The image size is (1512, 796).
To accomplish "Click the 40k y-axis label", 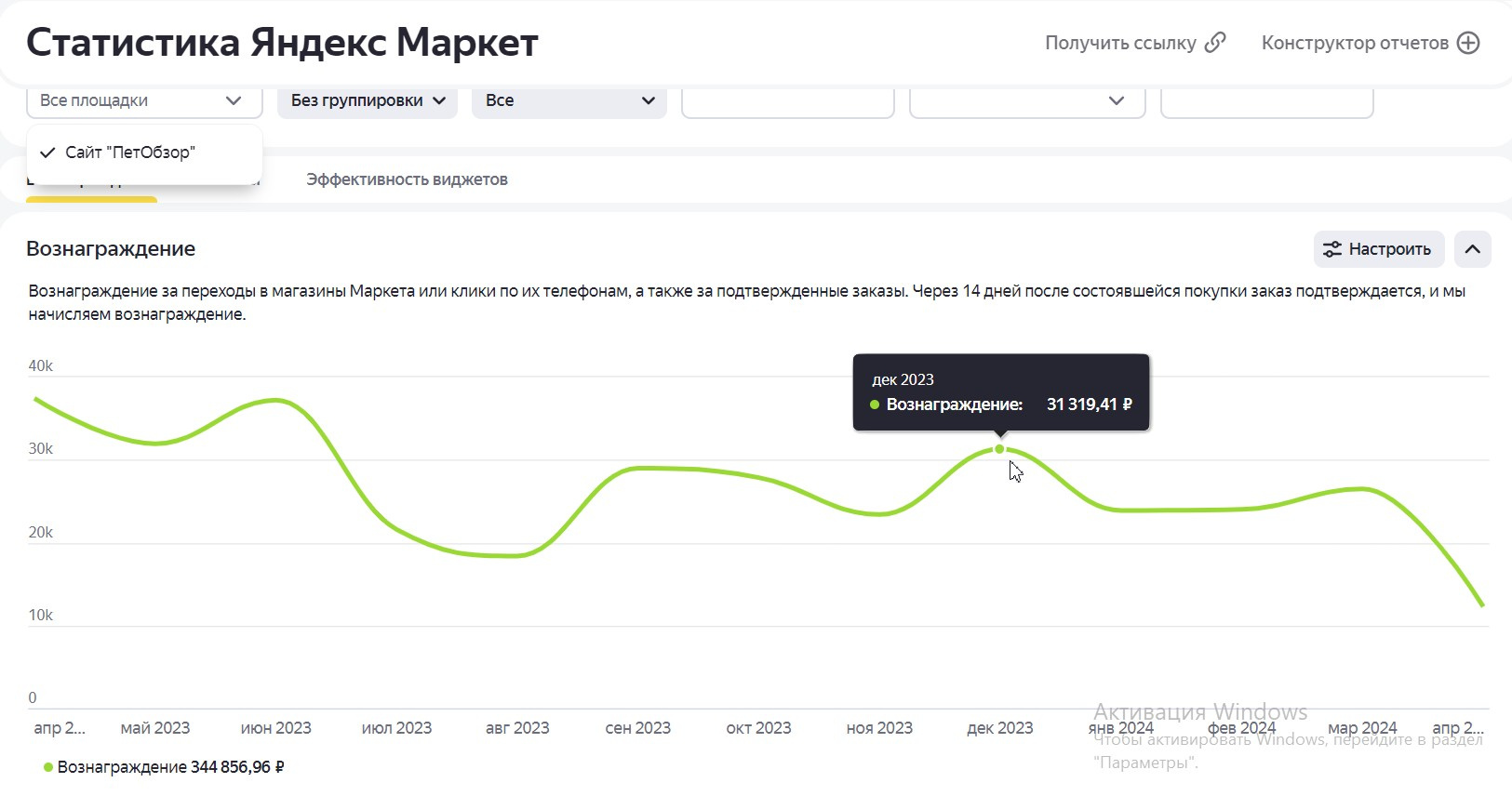I will point(41,366).
